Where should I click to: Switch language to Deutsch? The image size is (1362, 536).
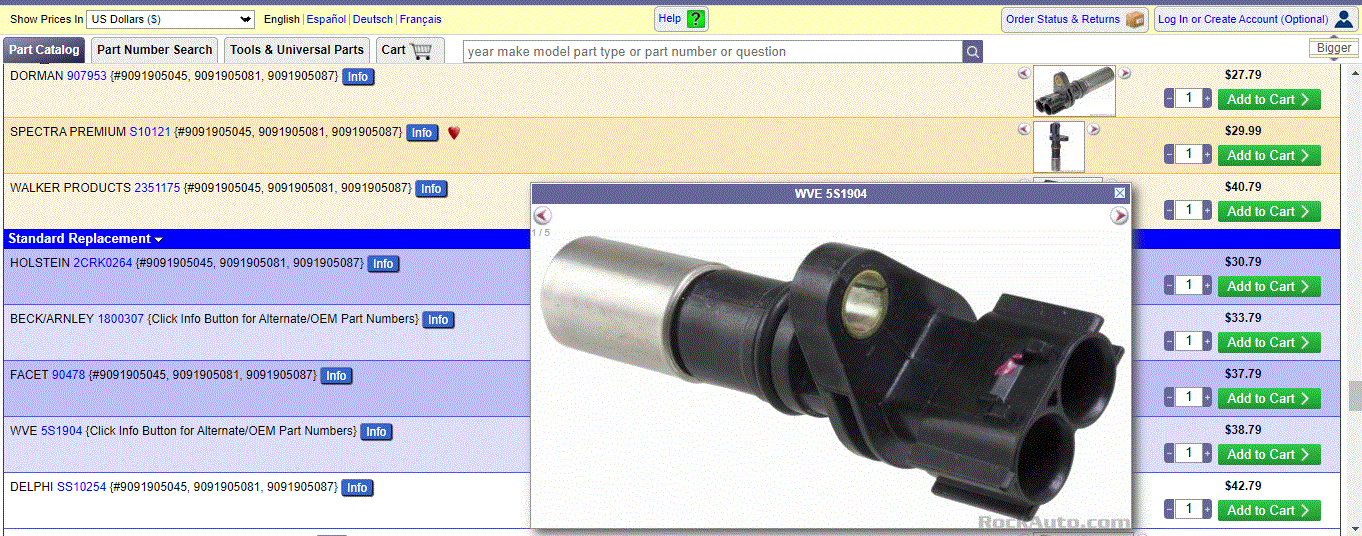373,19
